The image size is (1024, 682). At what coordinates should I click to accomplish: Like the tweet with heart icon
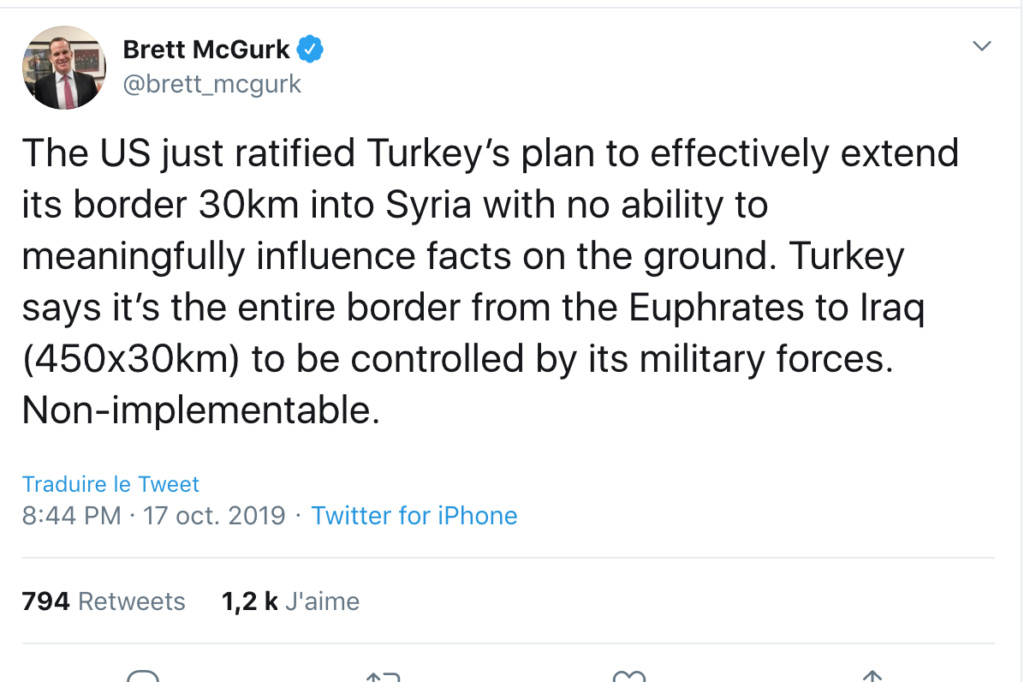[629, 676]
